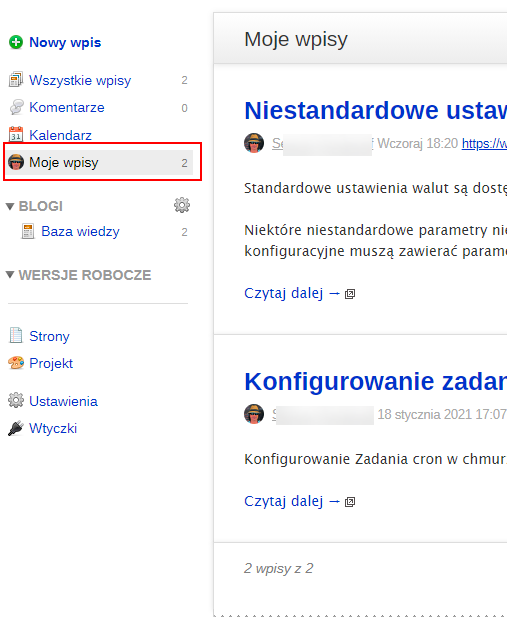
Task: Open Konfigurowanie post in new window icon
Action: pyautogui.click(x=350, y=502)
